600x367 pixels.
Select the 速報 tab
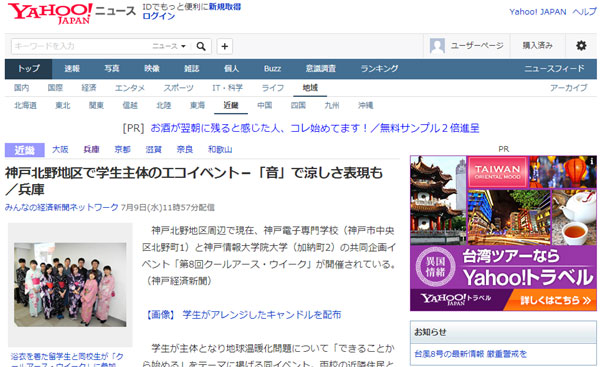72,69
